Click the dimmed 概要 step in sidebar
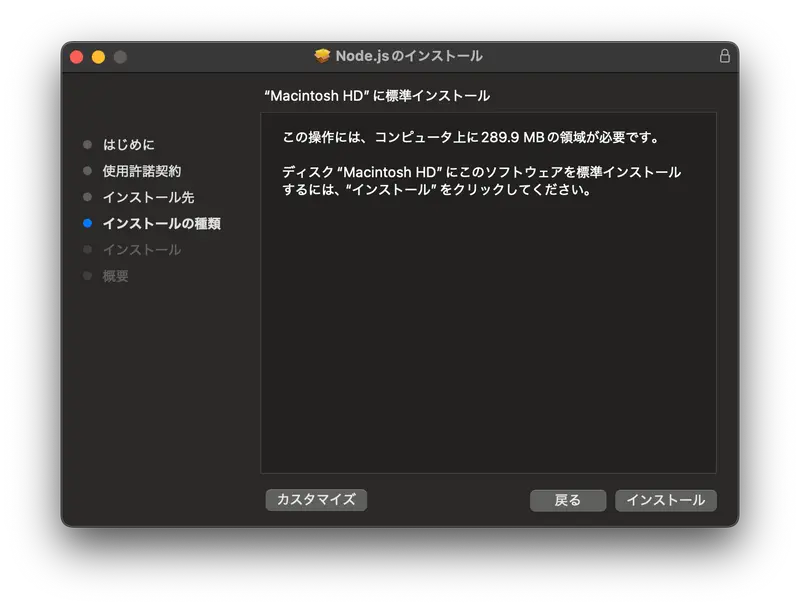 (115, 276)
